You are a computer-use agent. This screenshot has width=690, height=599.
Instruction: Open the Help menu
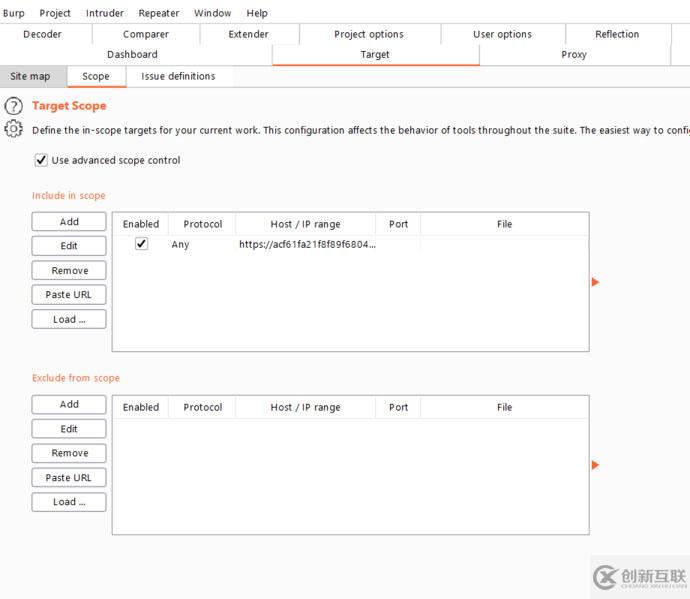coord(257,13)
